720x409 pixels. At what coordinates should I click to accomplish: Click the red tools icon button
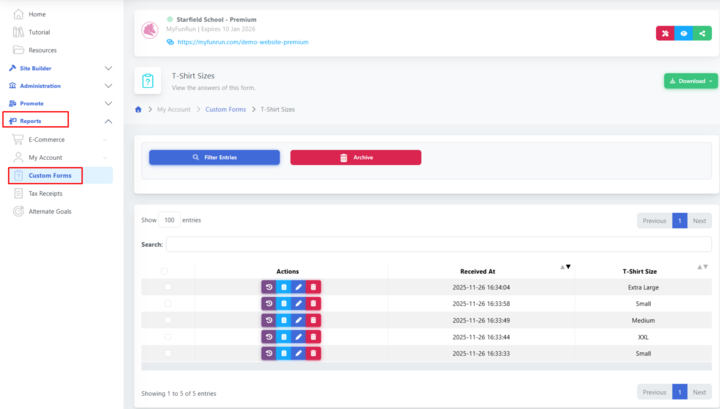(x=664, y=33)
